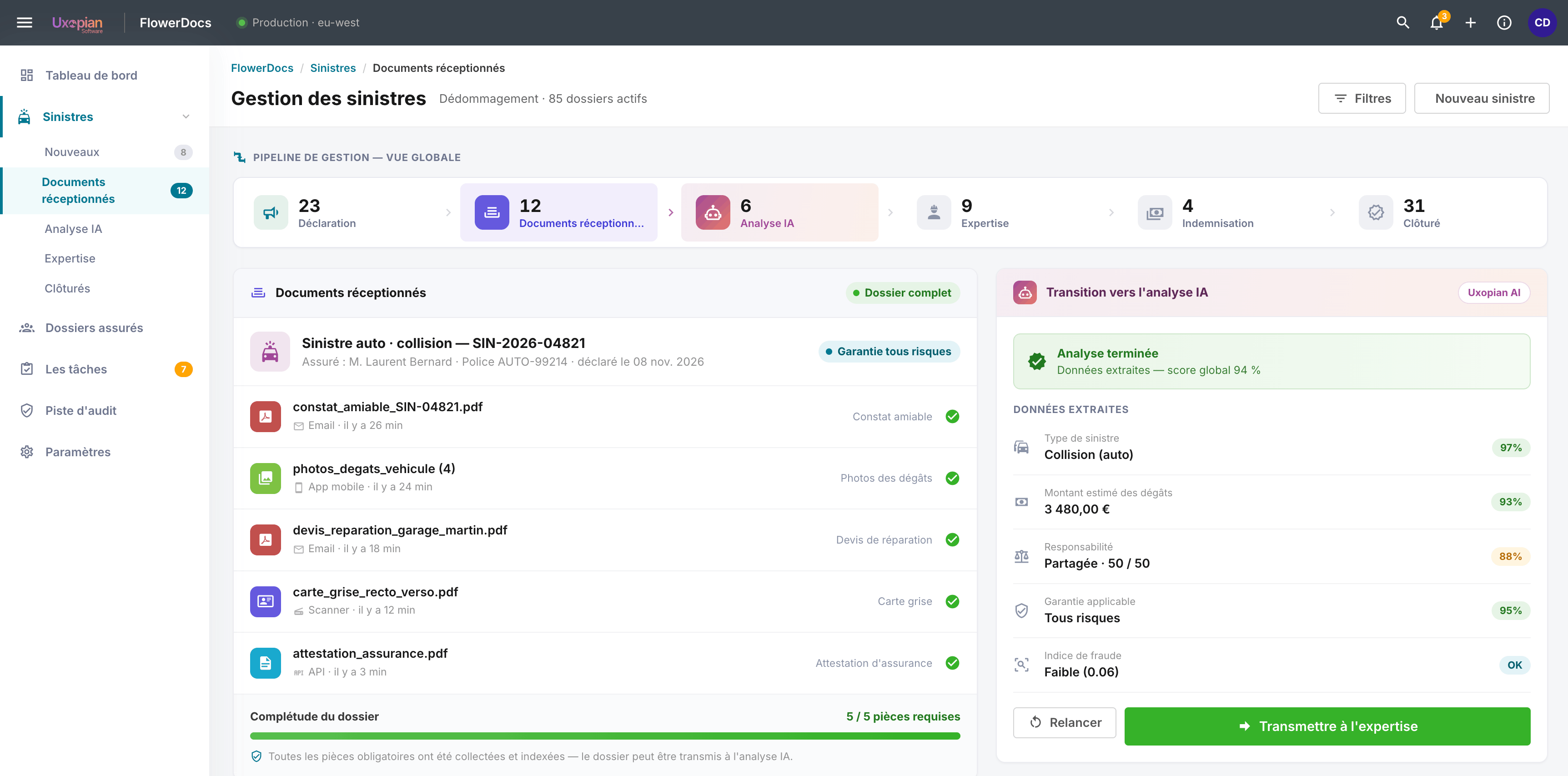Screen dimensions: 1568x776
Task: Click the Tableau de bord grid icon
Action: [x=26, y=76]
